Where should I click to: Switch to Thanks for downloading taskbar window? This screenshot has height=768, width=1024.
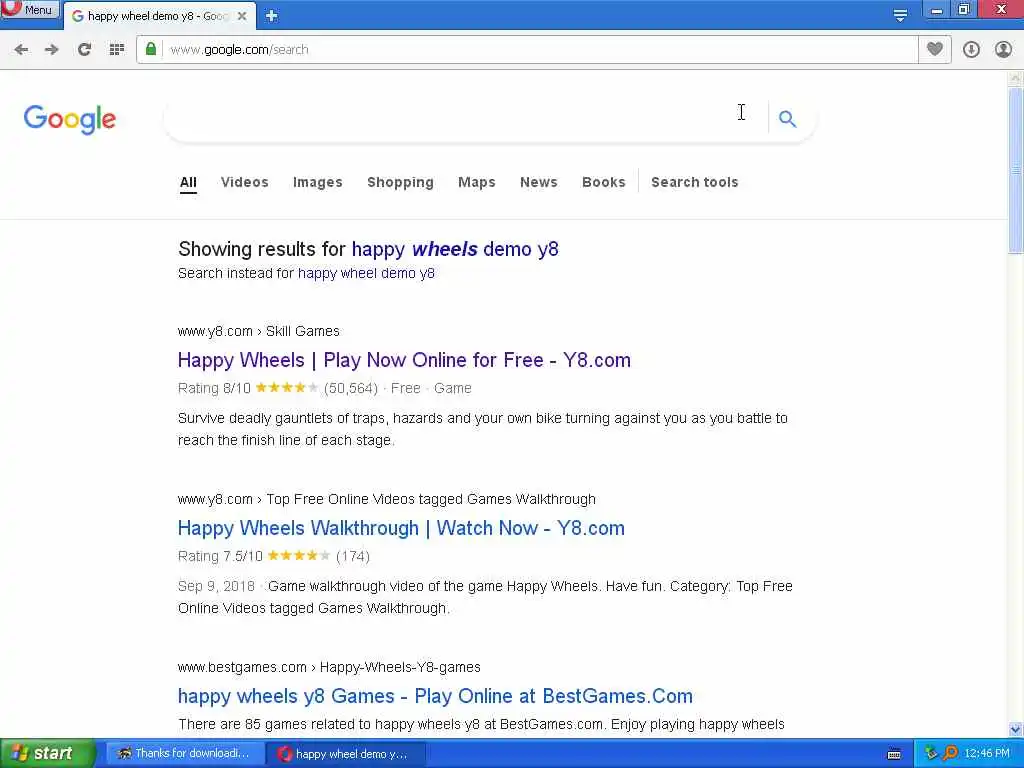tap(185, 754)
